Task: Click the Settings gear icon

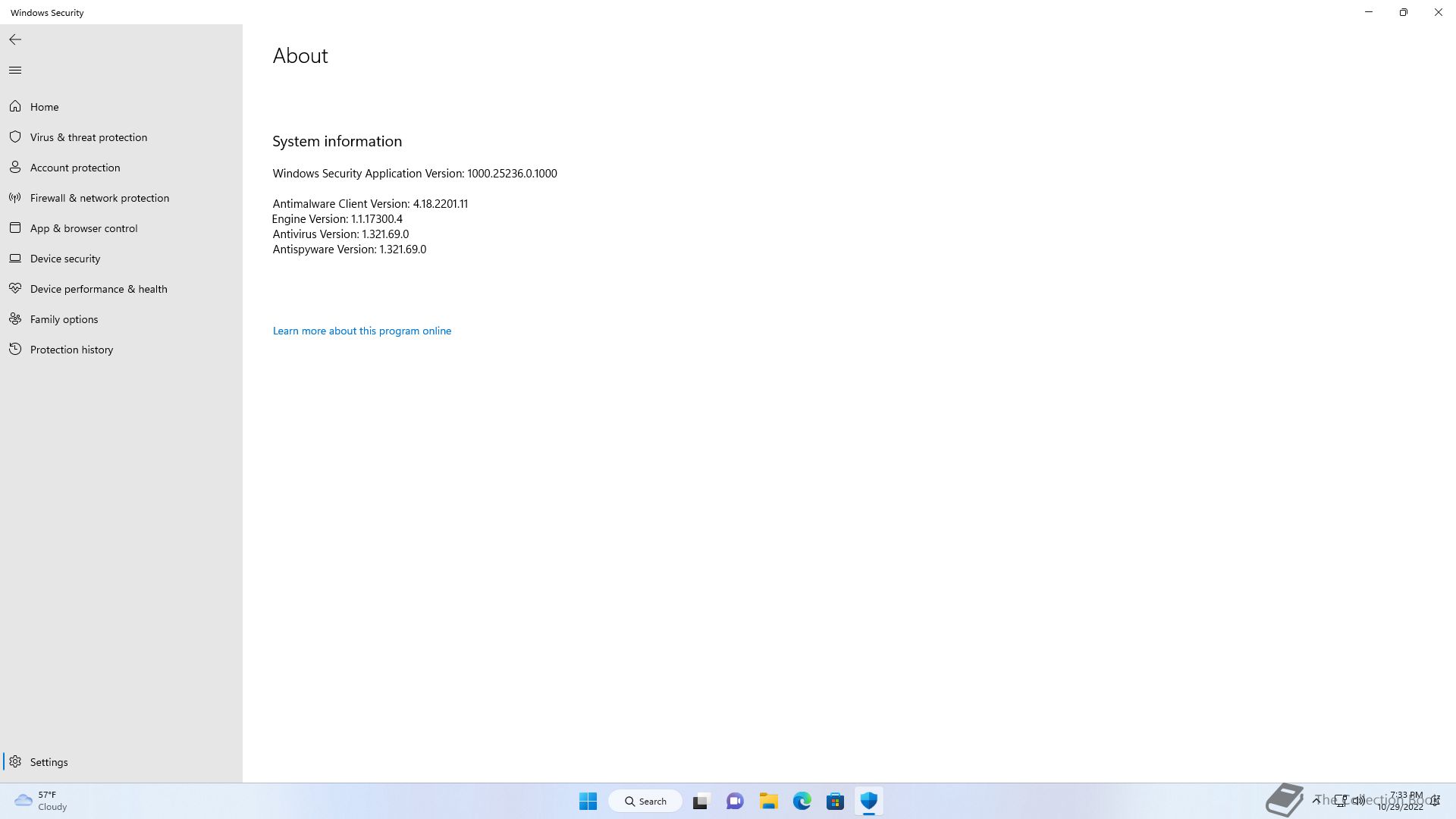Action: 15,762
